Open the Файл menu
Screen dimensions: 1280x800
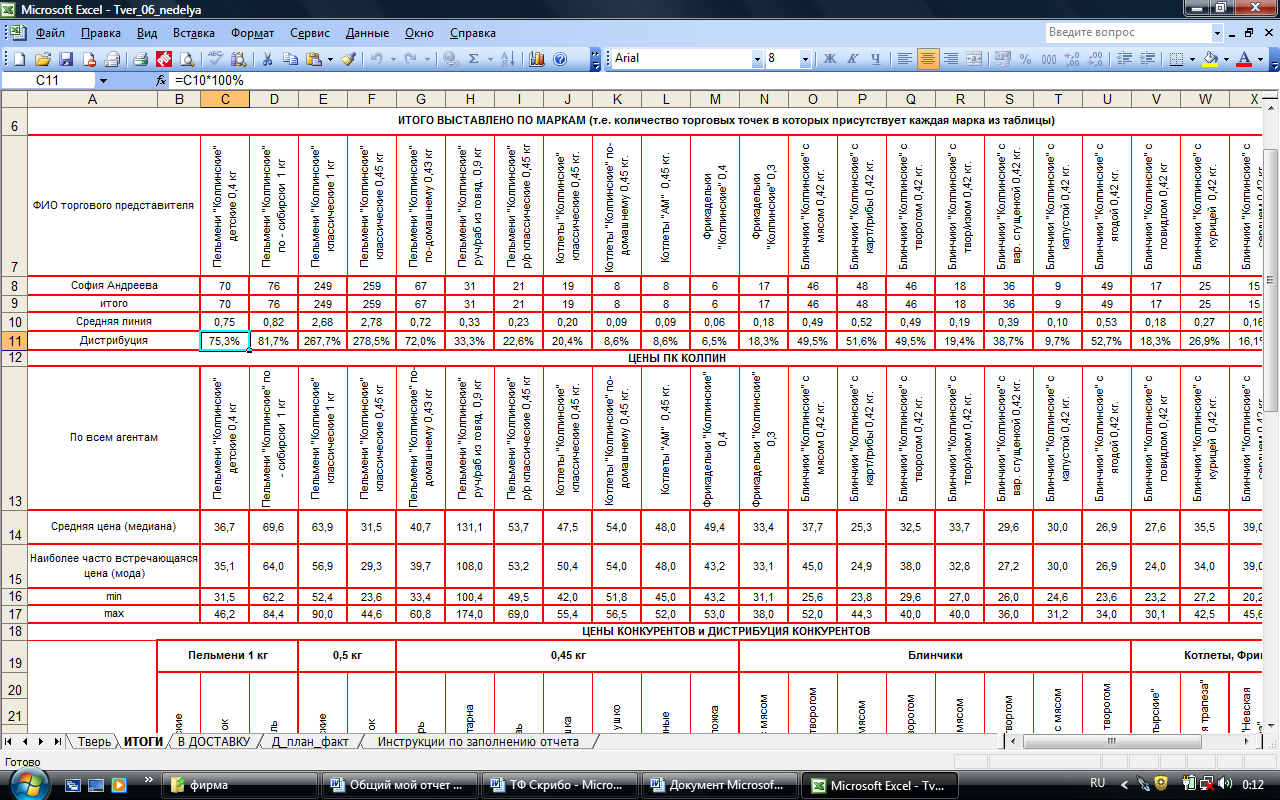click(x=50, y=33)
